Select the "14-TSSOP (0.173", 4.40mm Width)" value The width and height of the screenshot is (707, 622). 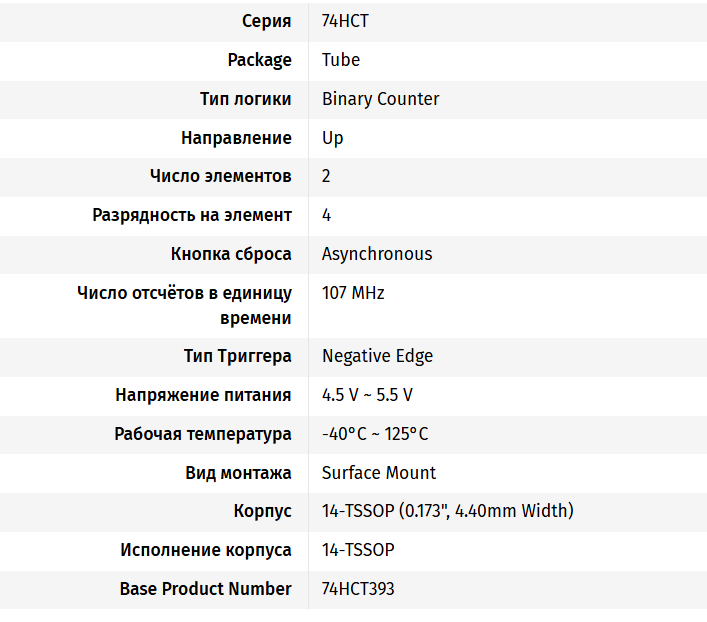pyautogui.click(x=447, y=511)
